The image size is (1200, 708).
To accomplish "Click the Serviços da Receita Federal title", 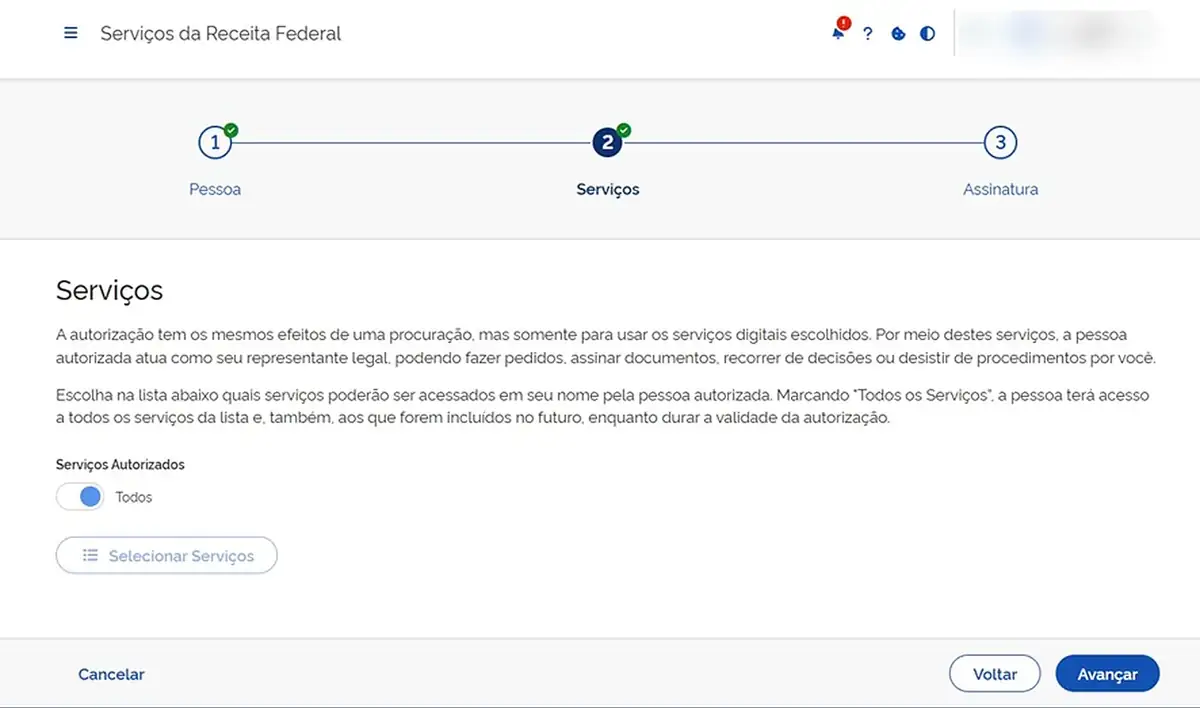I will coord(221,33).
